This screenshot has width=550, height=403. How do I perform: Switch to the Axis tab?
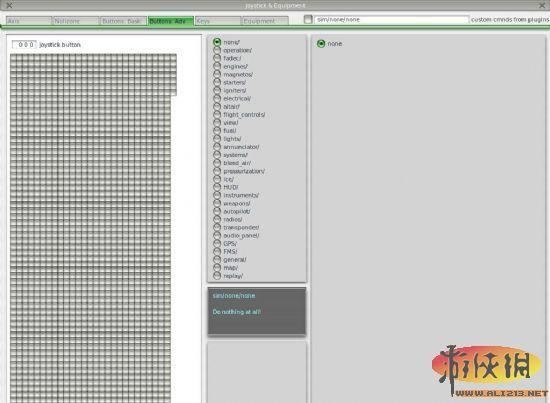tap(29, 21)
